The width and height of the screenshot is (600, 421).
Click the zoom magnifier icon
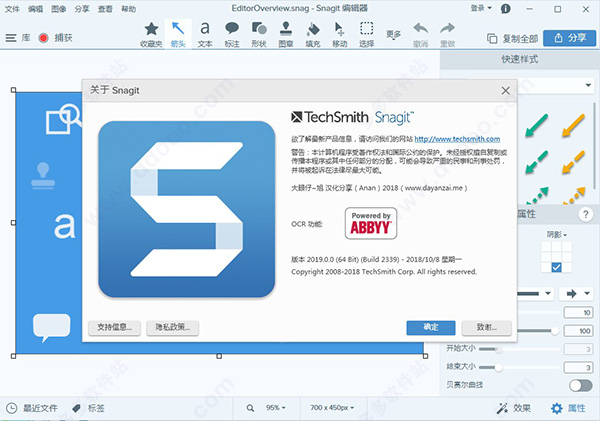point(250,408)
